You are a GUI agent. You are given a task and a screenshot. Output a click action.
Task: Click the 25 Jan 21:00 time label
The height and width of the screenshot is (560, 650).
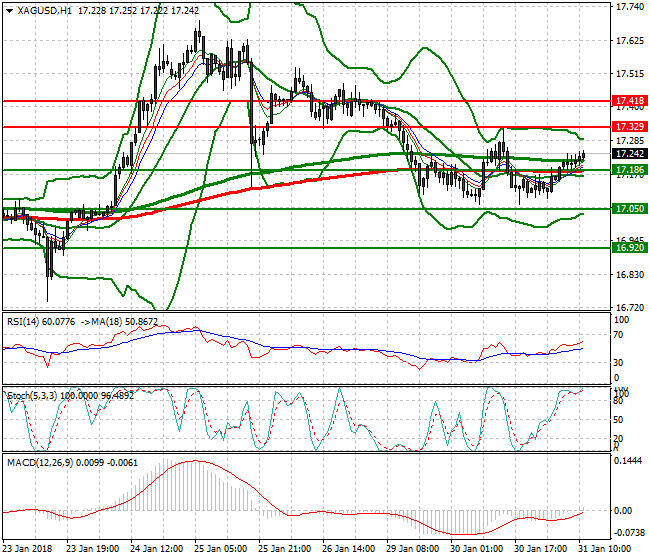coord(285,549)
